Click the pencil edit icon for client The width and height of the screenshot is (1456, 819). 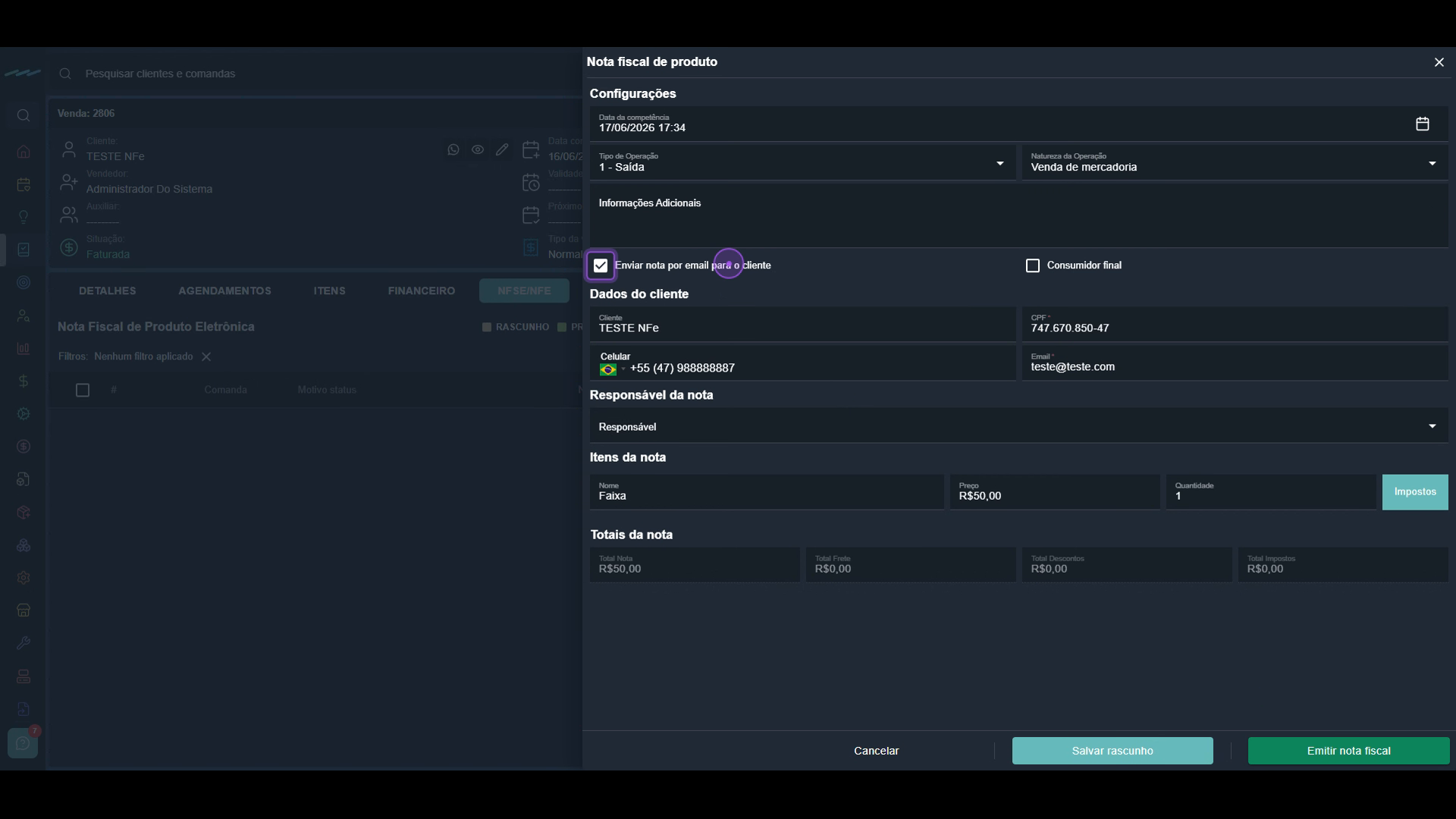coord(502,149)
